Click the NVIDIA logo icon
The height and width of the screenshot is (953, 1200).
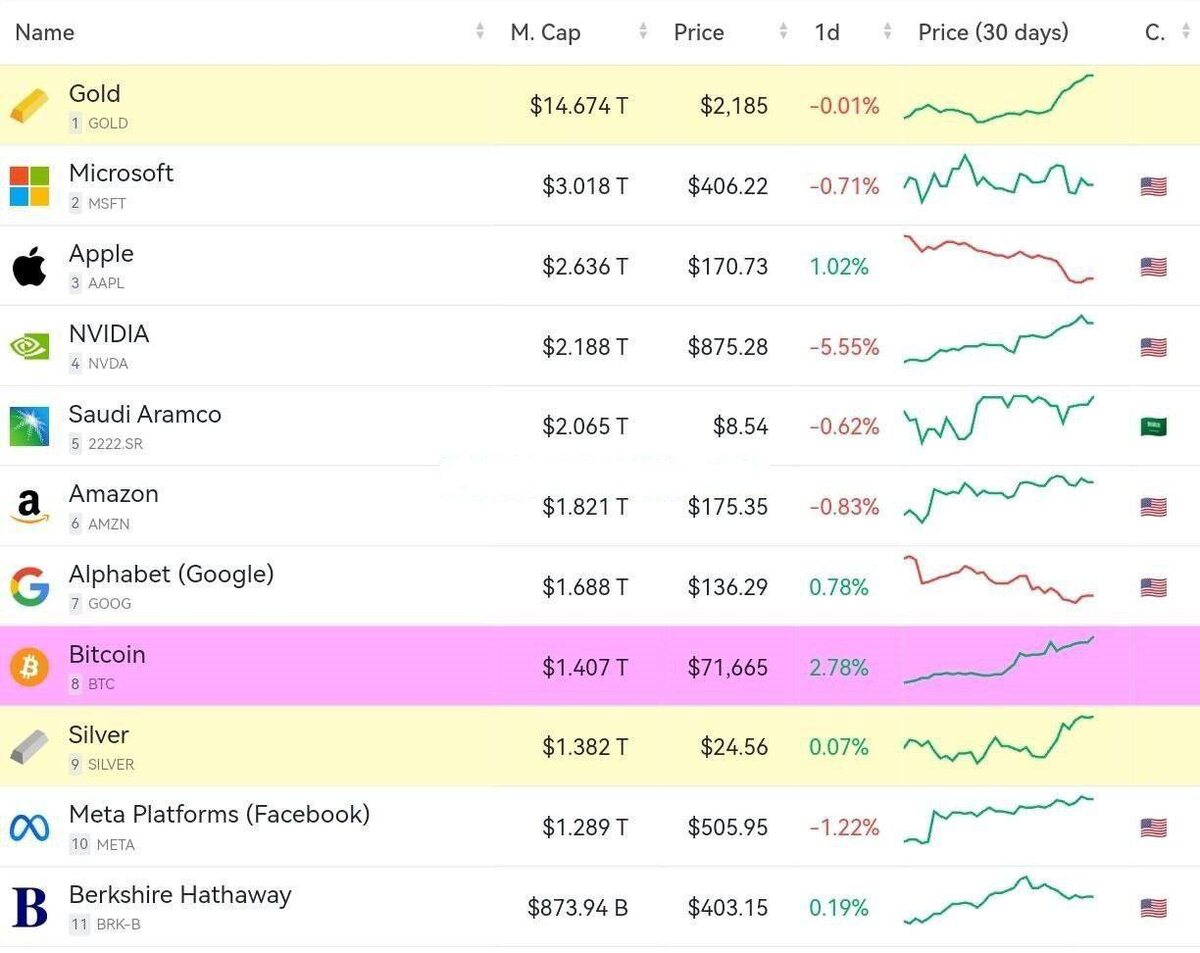[x=29, y=347]
